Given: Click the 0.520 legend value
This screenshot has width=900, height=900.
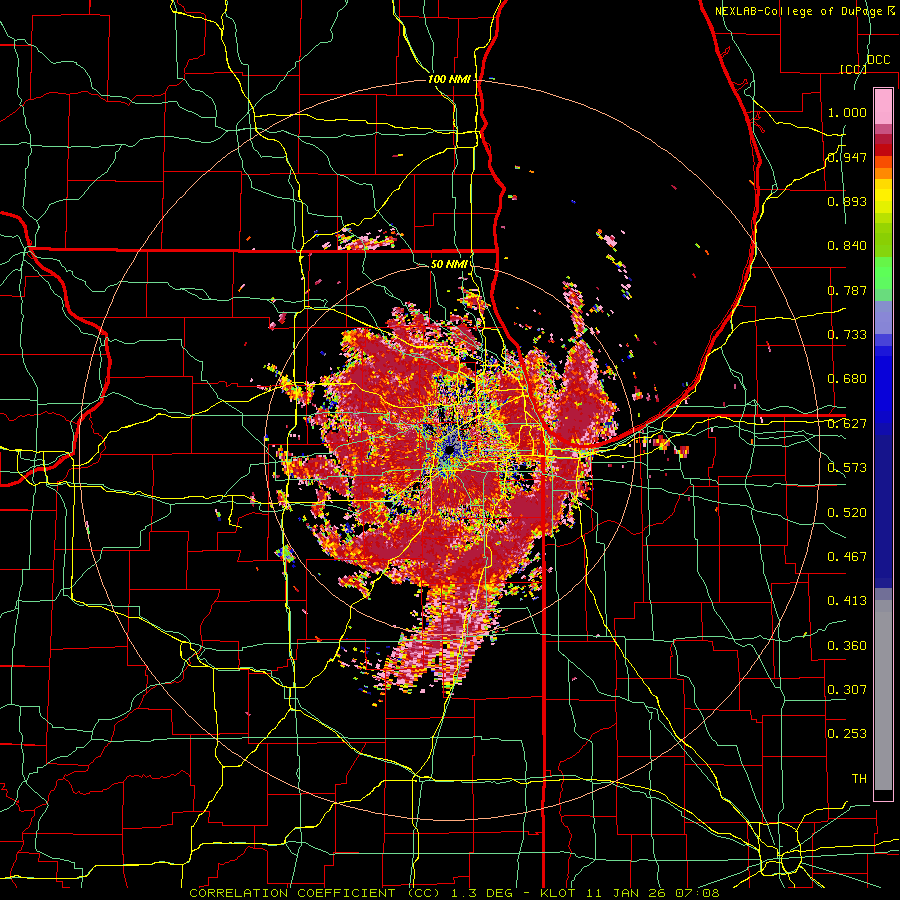Looking at the screenshot, I should [x=847, y=513].
